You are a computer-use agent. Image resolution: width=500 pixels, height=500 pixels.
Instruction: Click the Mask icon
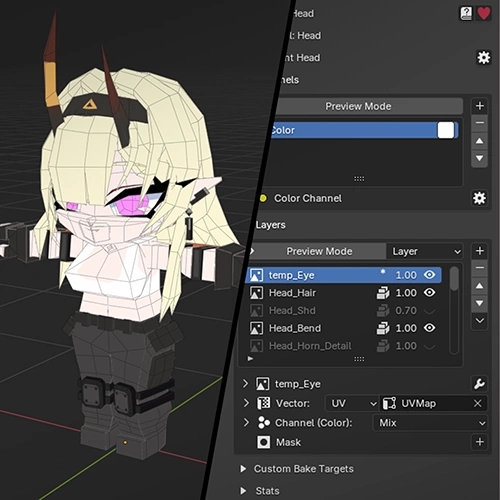coord(263,442)
